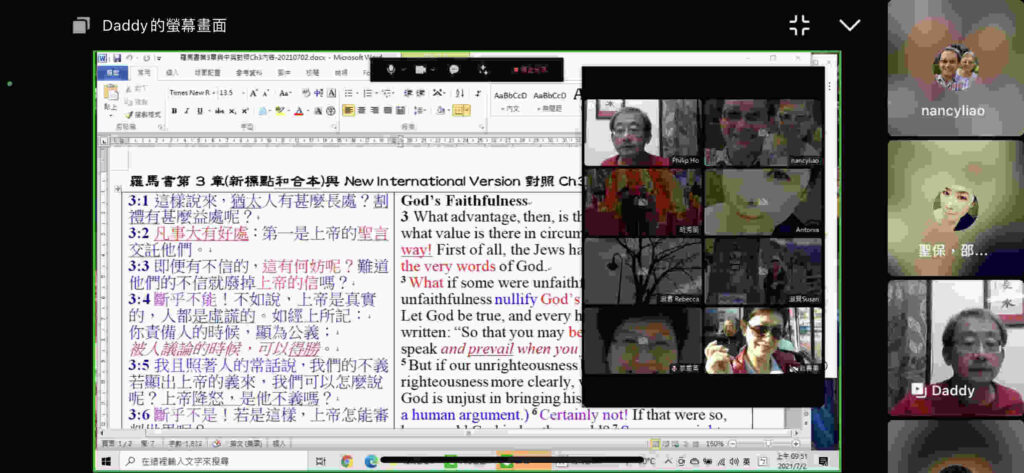1024x473 pixels.
Task: Toggle italic formatting in Word ribbon
Action: 186,111
